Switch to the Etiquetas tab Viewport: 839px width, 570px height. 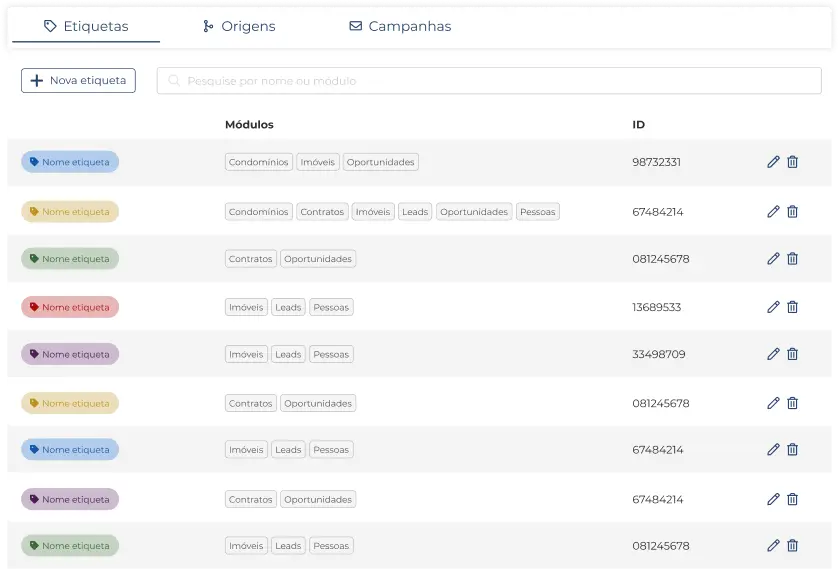point(86,26)
